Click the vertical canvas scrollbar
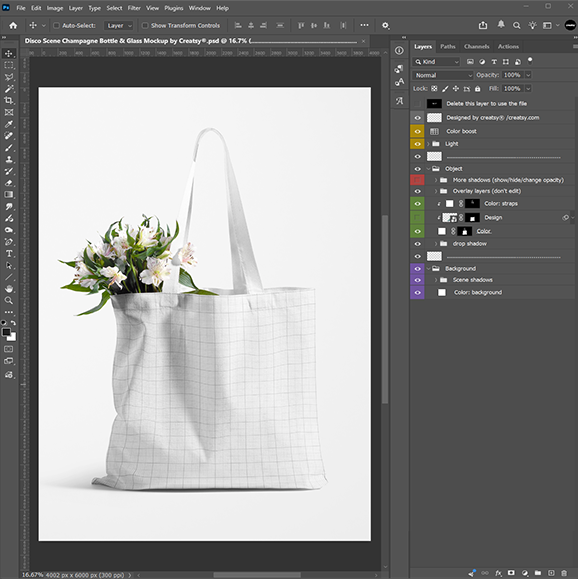The width and height of the screenshot is (578, 579). click(x=384, y=309)
